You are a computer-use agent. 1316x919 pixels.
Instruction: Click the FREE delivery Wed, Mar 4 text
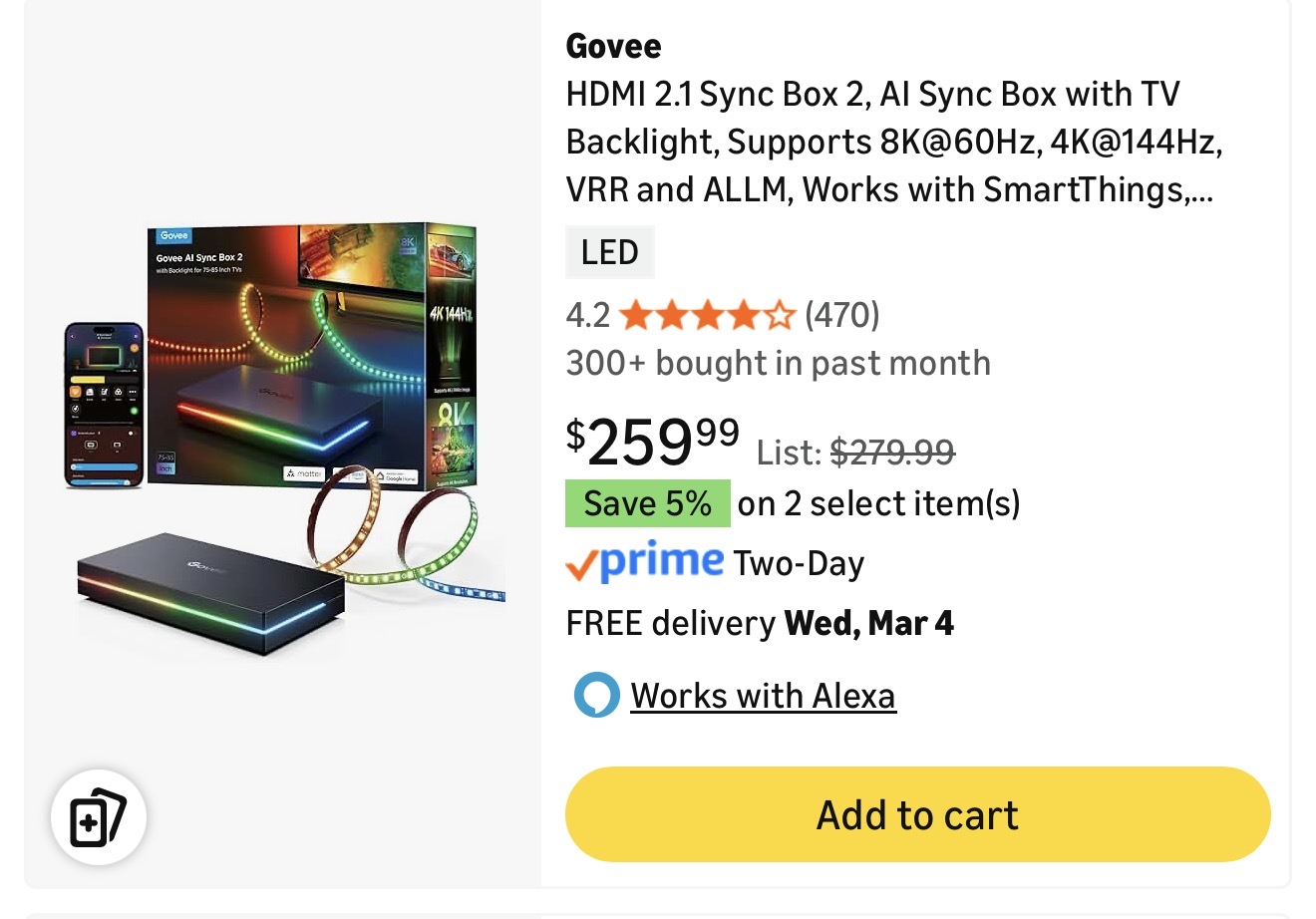coord(760,624)
